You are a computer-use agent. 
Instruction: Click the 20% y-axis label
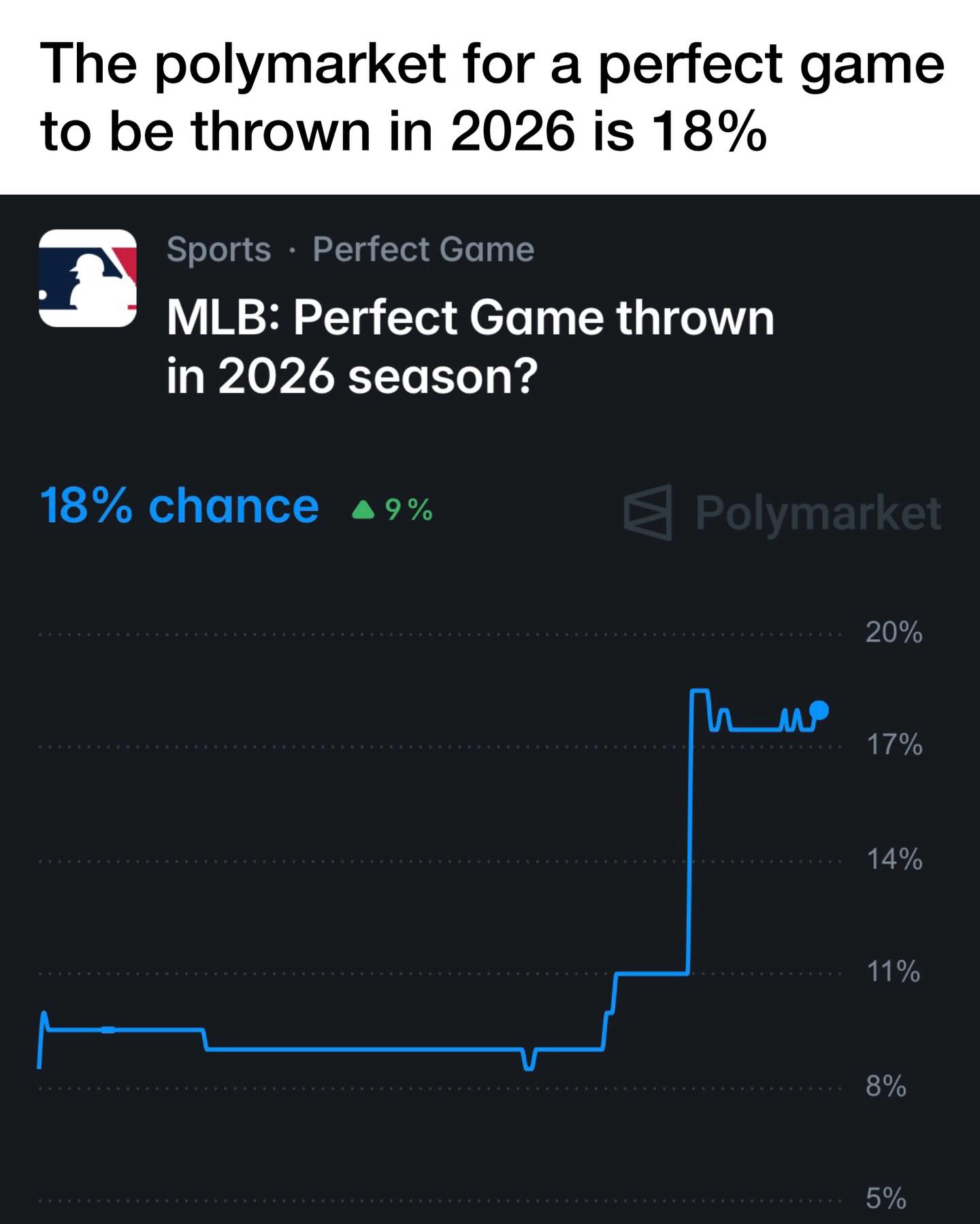(894, 633)
